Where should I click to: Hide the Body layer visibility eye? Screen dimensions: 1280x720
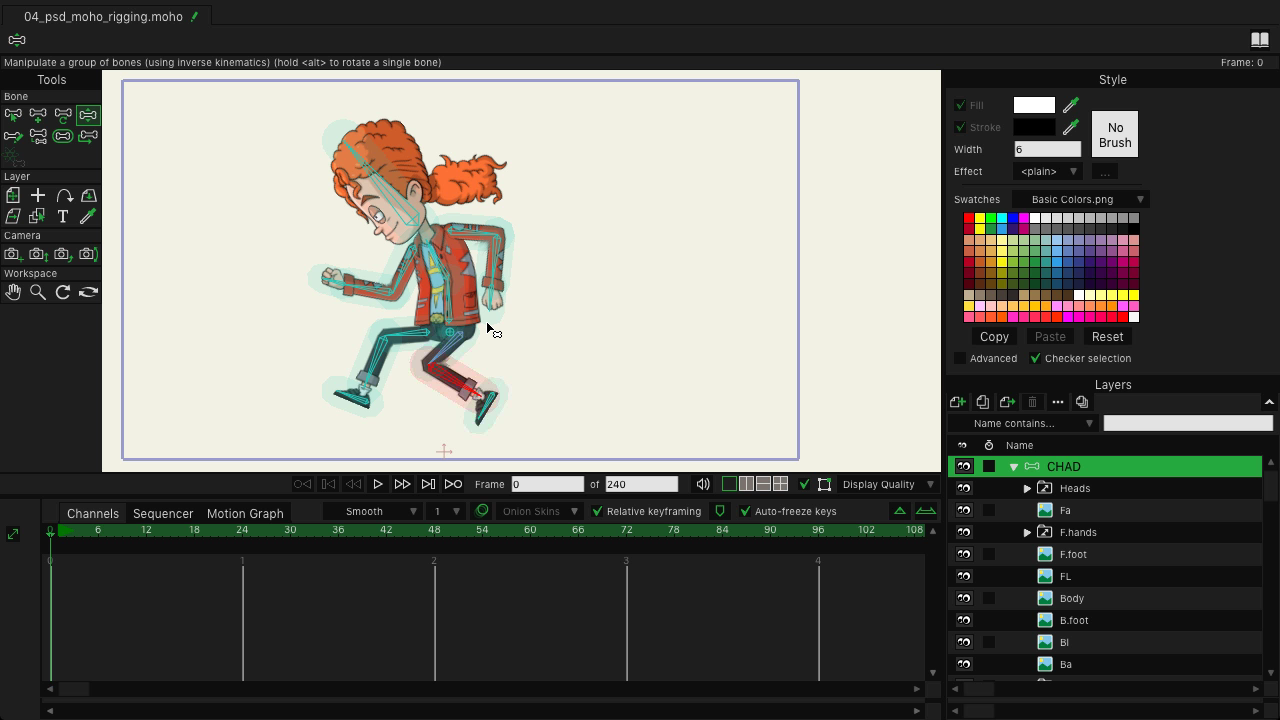coord(964,598)
